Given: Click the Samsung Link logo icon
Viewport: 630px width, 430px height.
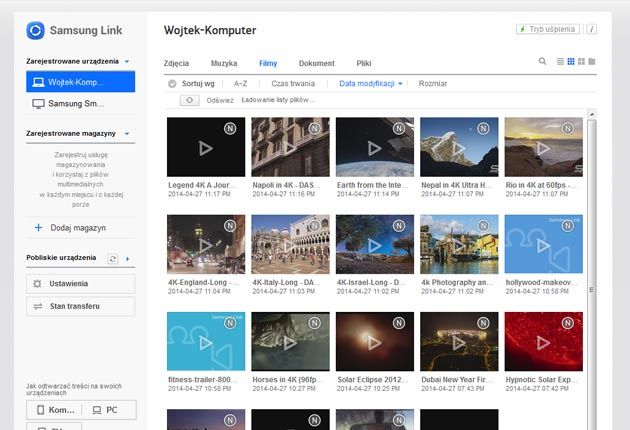Looking at the screenshot, I should 35,31.
